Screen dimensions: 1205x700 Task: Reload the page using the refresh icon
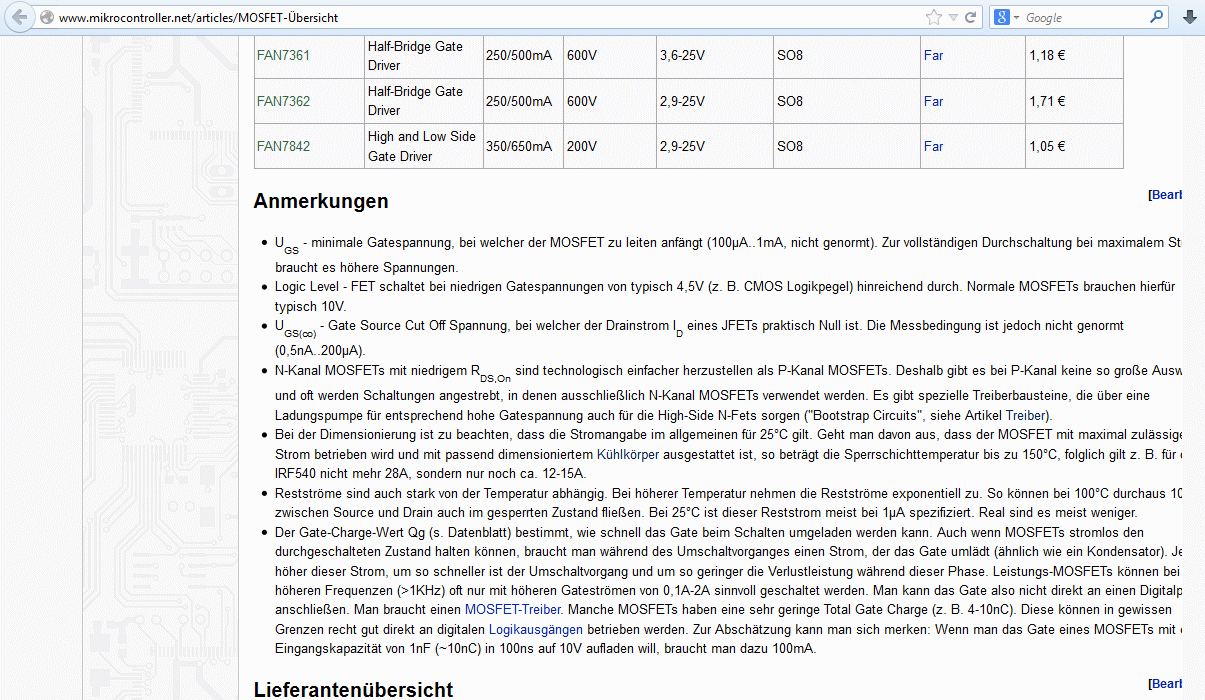[x=970, y=17]
